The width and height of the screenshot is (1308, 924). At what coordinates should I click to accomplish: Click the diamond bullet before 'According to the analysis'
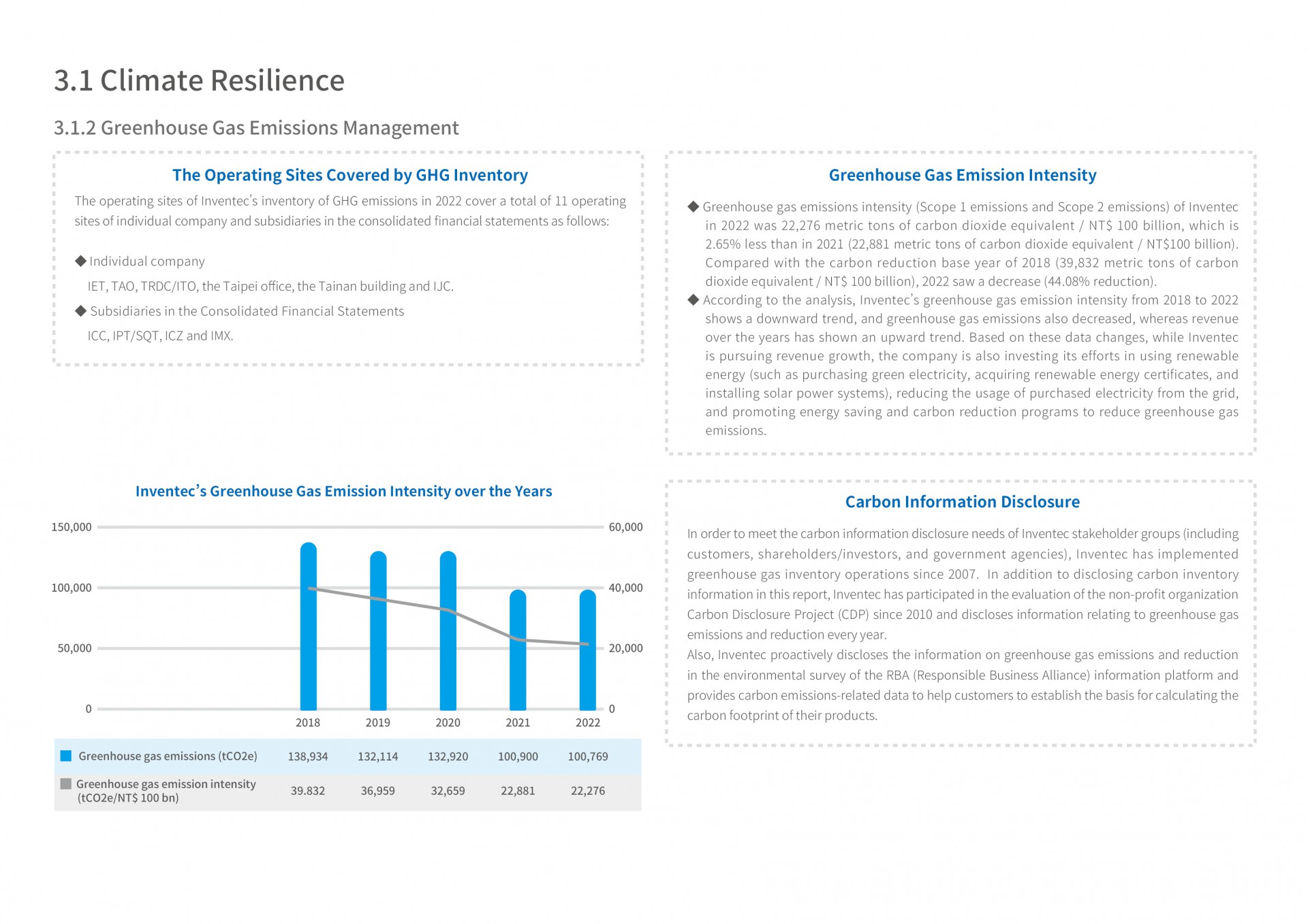click(694, 300)
